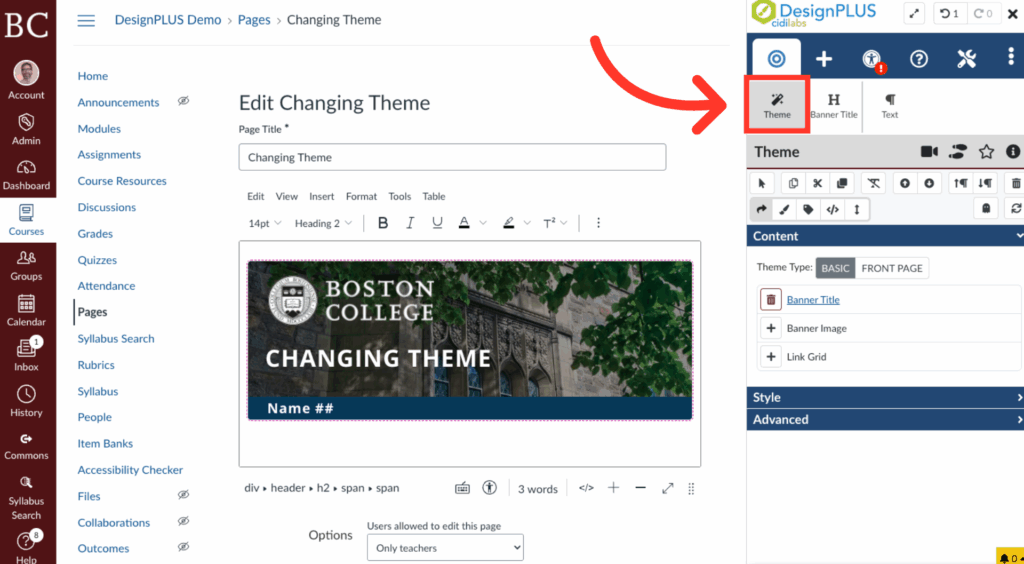Toggle Announcements visibility eye icon
The width and height of the screenshot is (1024, 564).
184,101
